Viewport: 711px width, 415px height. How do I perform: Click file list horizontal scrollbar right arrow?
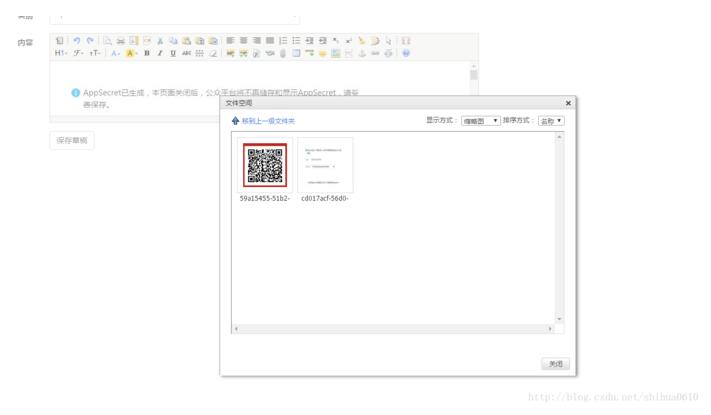550,329
